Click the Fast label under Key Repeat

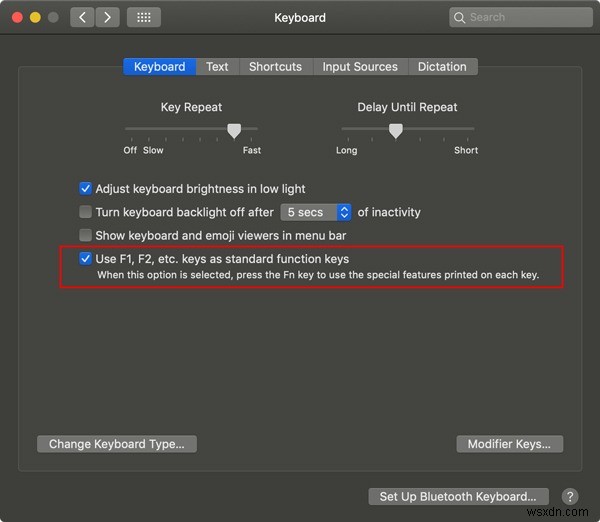[252, 150]
